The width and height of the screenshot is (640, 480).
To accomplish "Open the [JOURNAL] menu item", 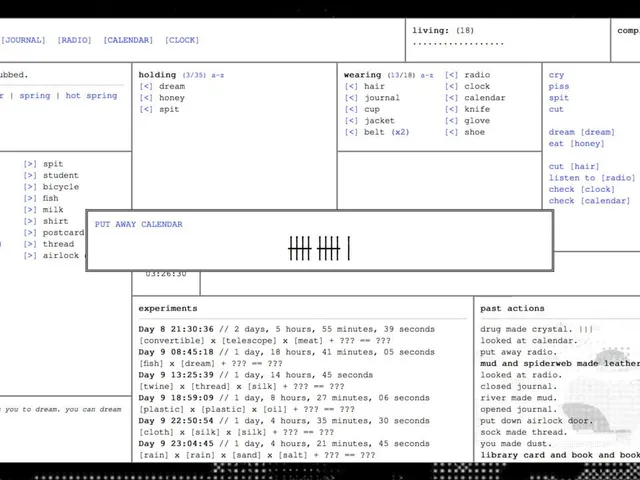I will (23, 40).
